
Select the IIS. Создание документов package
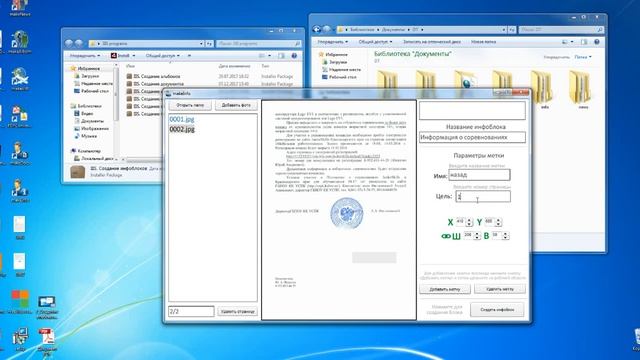pyautogui.click(x=155, y=84)
